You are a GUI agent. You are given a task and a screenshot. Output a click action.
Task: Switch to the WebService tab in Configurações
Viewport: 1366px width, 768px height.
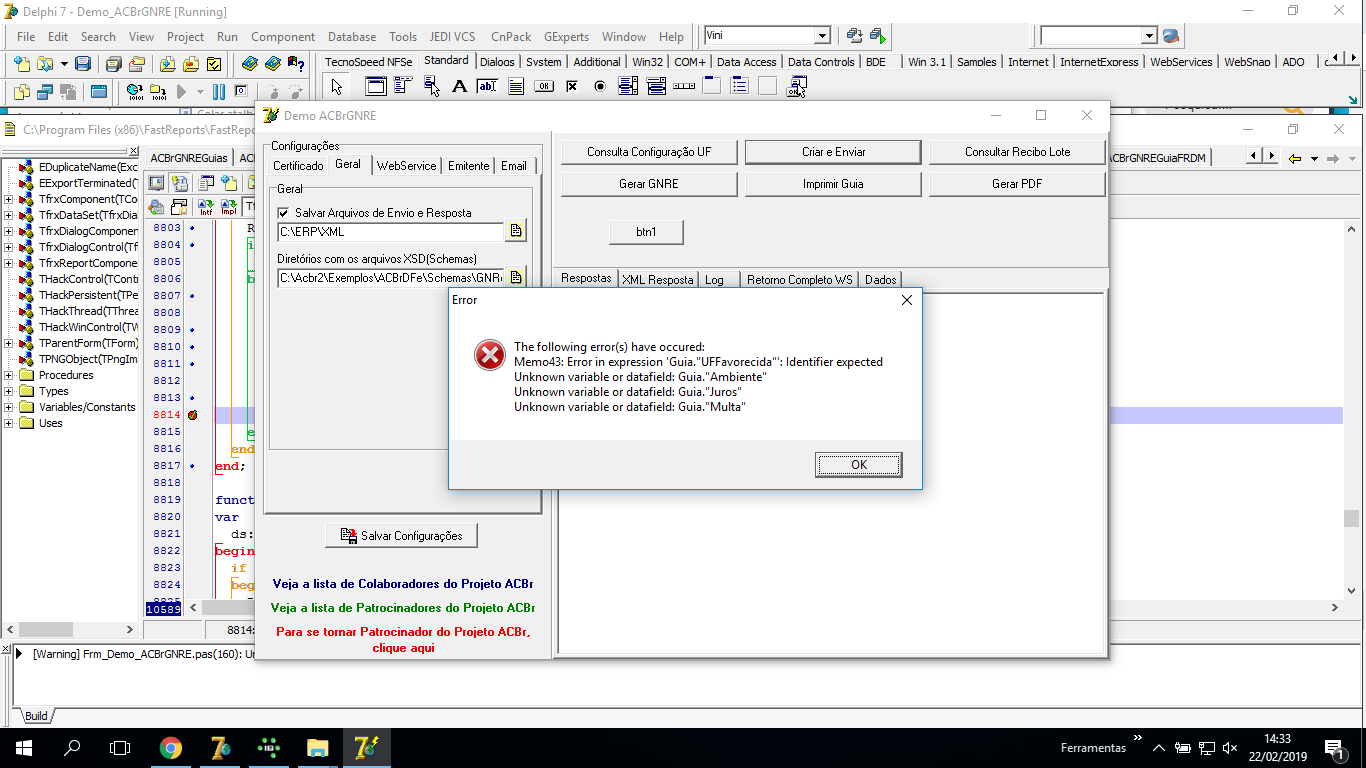click(x=406, y=166)
